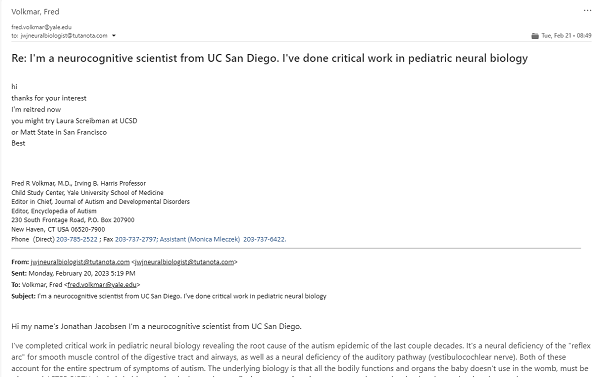Expand recipient details dropdown arrow
Viewport: 600px width, 377px height.
pos(114,36)
